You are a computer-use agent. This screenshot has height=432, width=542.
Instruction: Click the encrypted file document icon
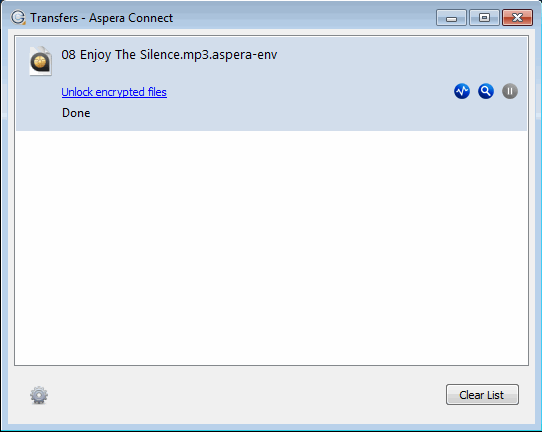coord(40,61)
